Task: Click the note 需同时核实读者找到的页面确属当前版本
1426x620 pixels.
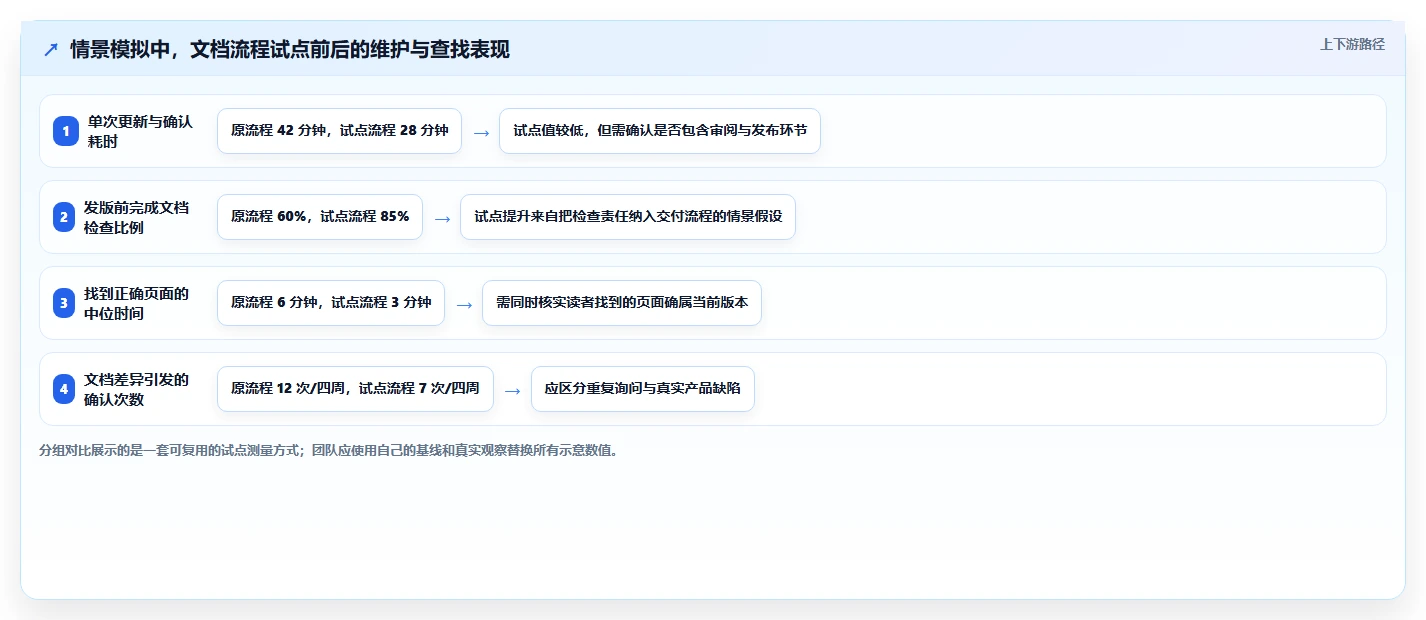Action: pyautogui.click(x=622, y=303)
